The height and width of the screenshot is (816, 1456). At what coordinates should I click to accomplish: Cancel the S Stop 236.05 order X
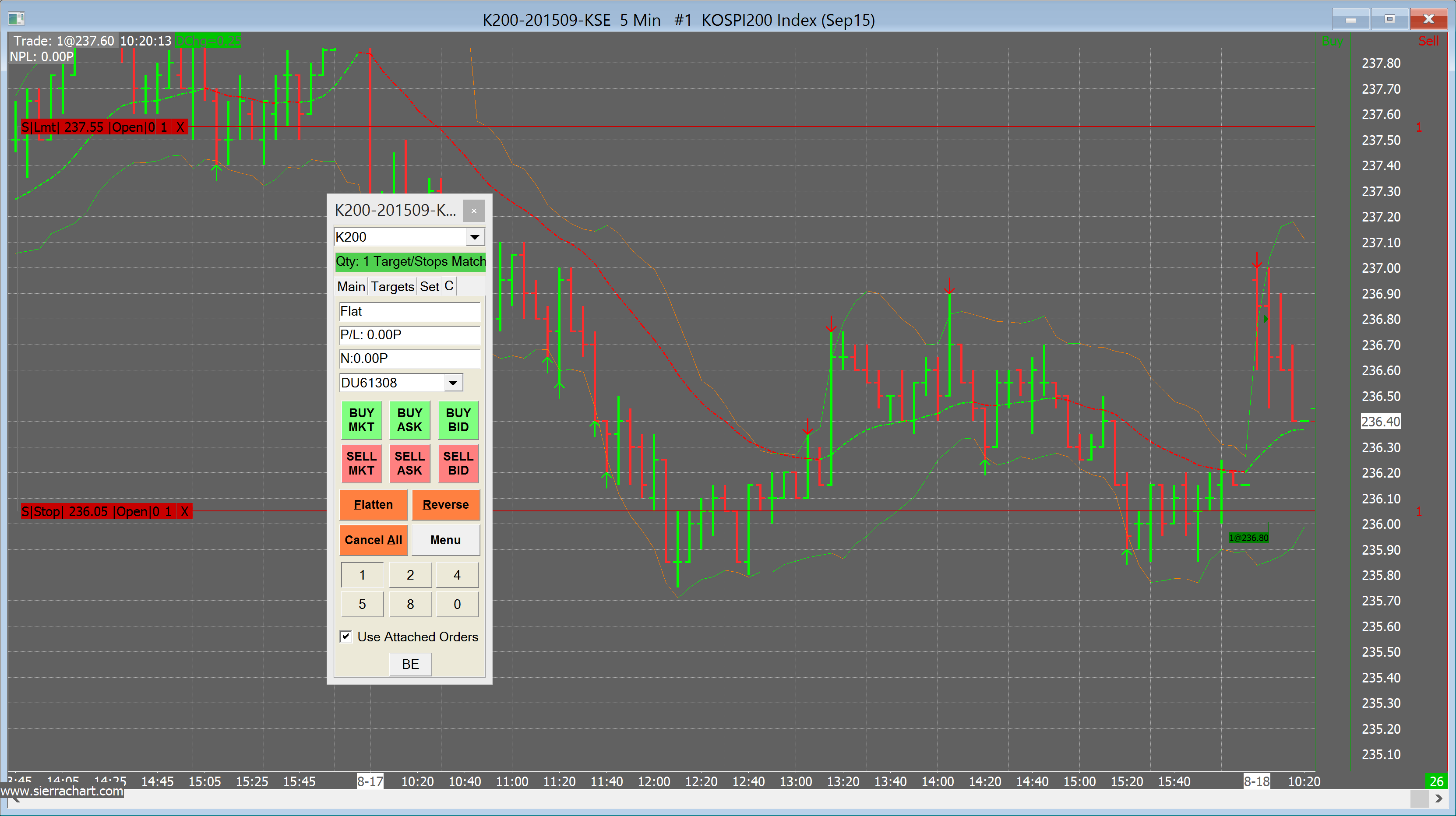coord(184,511)
